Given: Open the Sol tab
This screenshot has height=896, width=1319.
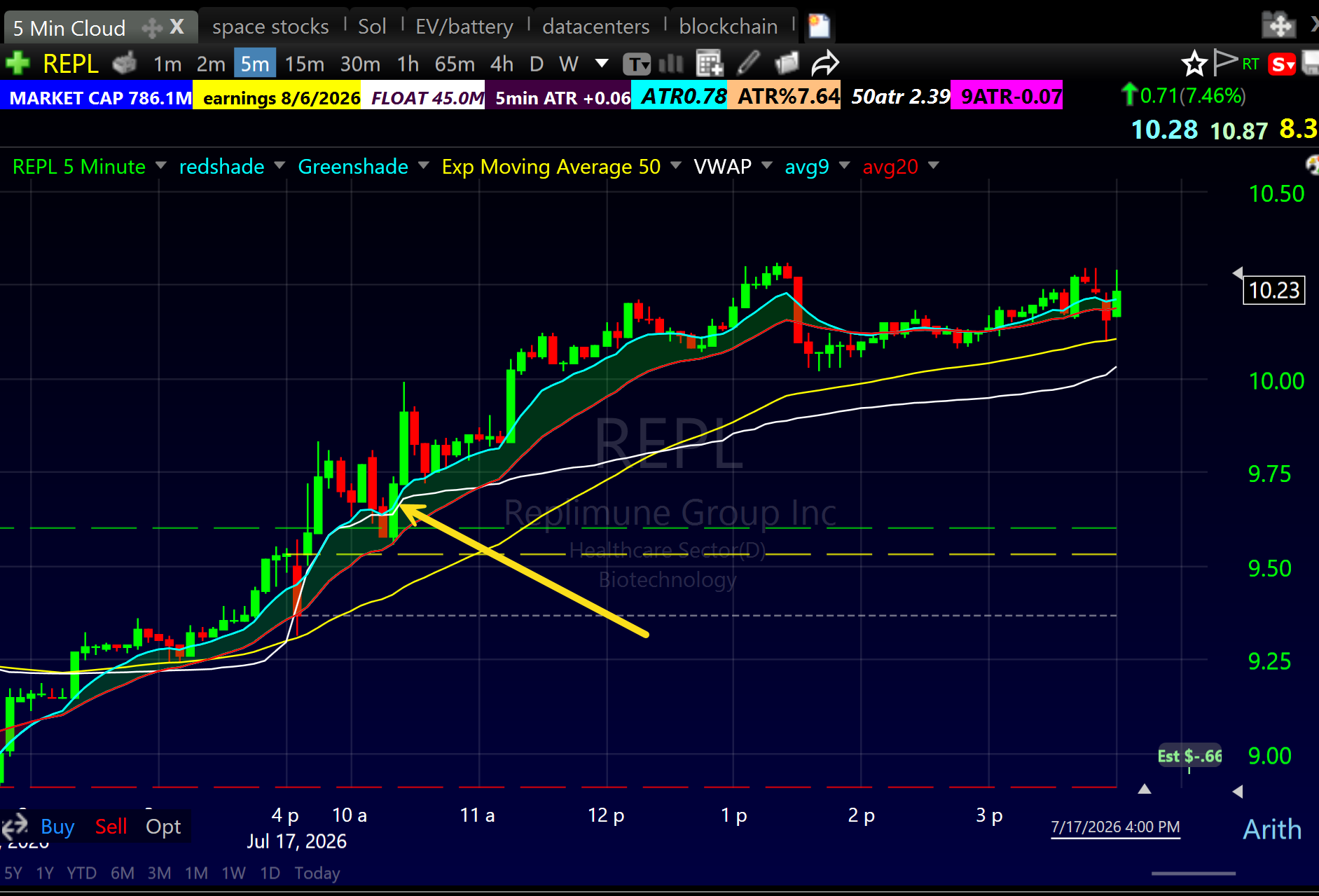Looking at the screenshot, I should click(372, 27).
